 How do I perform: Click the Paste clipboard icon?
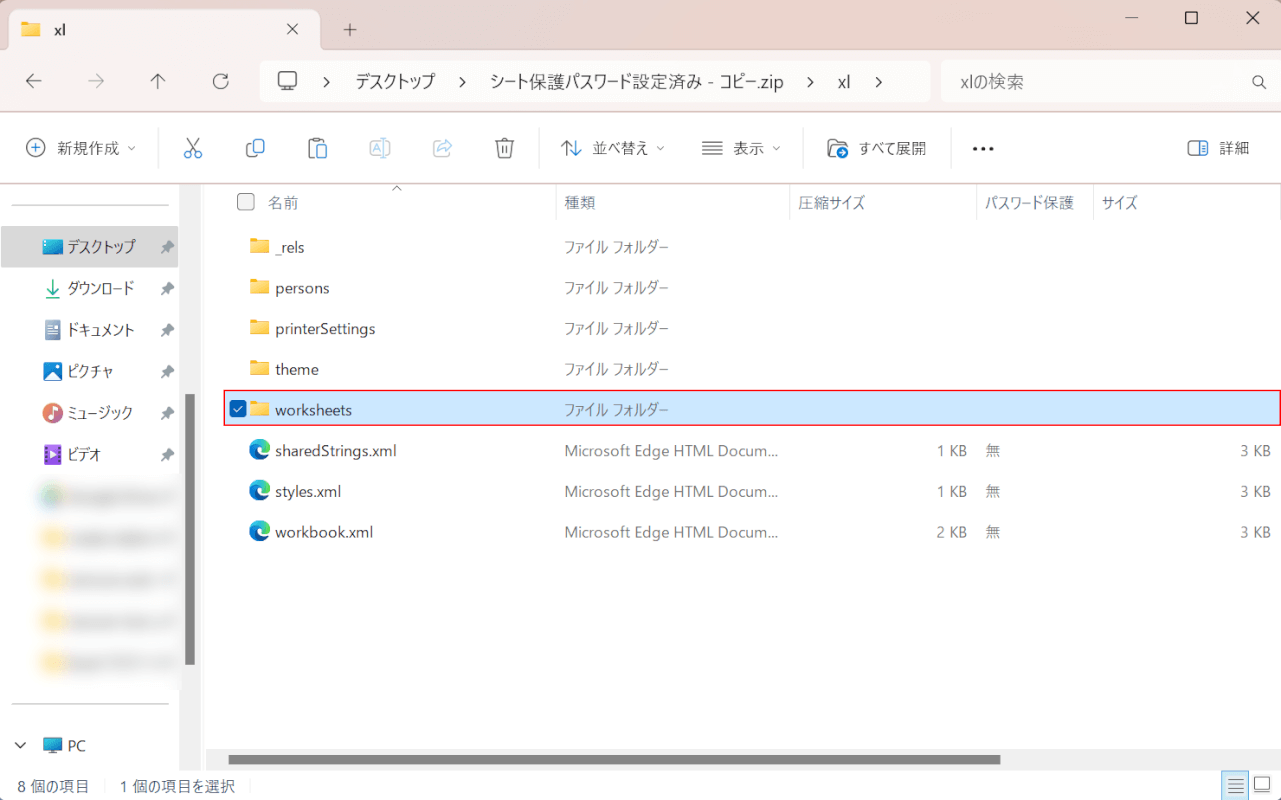(318, 148)
